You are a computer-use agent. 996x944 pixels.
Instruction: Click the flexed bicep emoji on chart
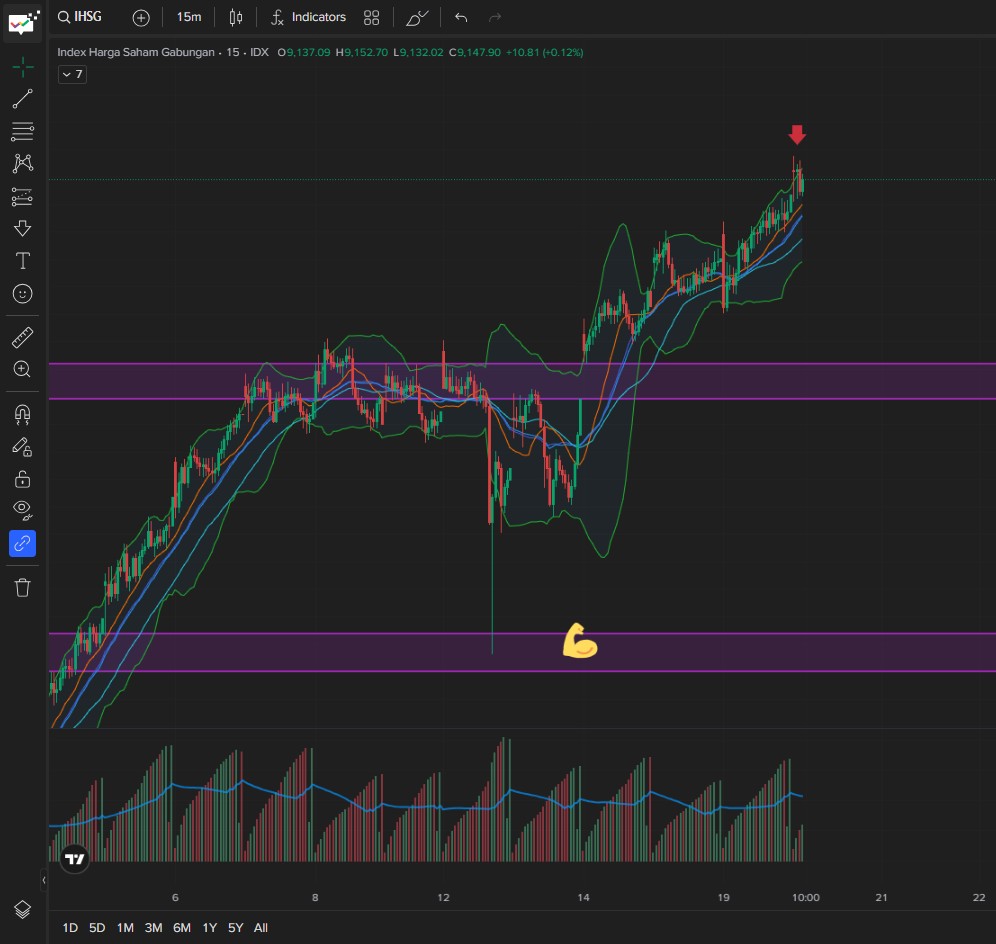tap(579, 641)
